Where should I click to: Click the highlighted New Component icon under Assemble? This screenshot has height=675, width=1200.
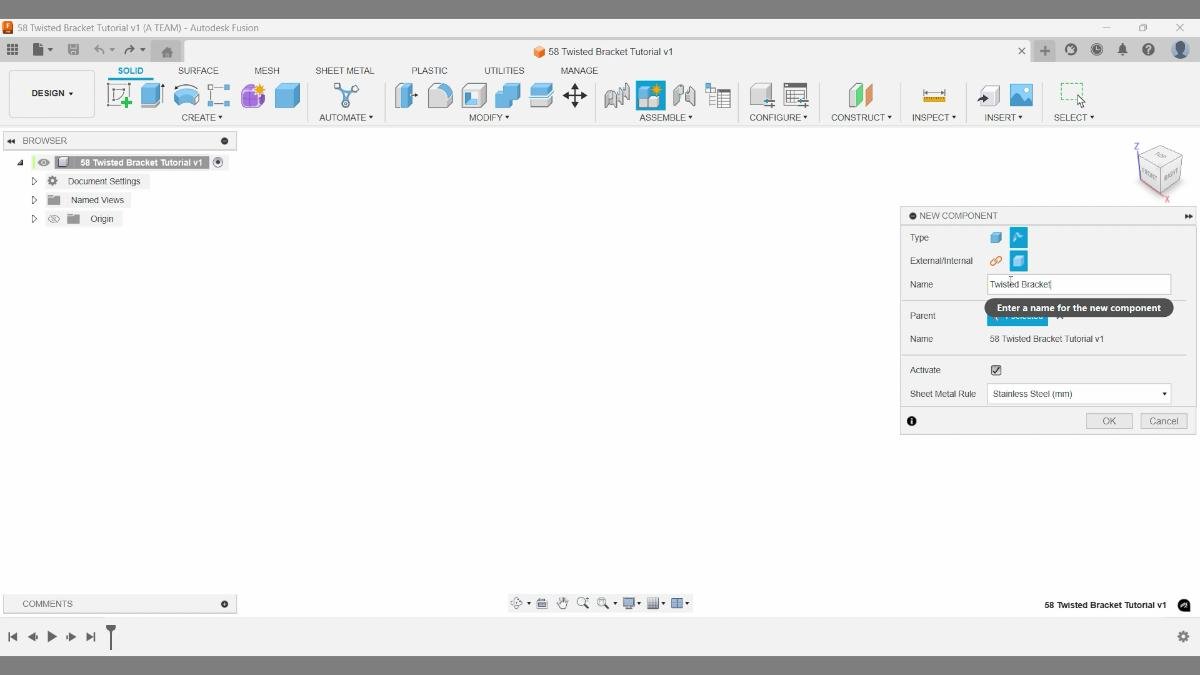[x=651, y=95]
